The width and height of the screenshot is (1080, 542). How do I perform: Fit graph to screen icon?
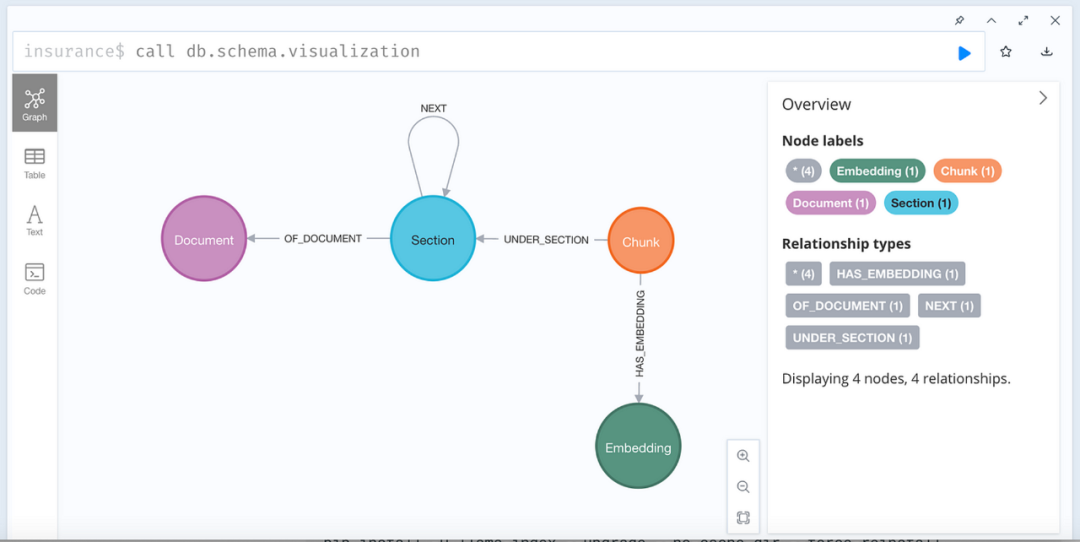(743, 518)
